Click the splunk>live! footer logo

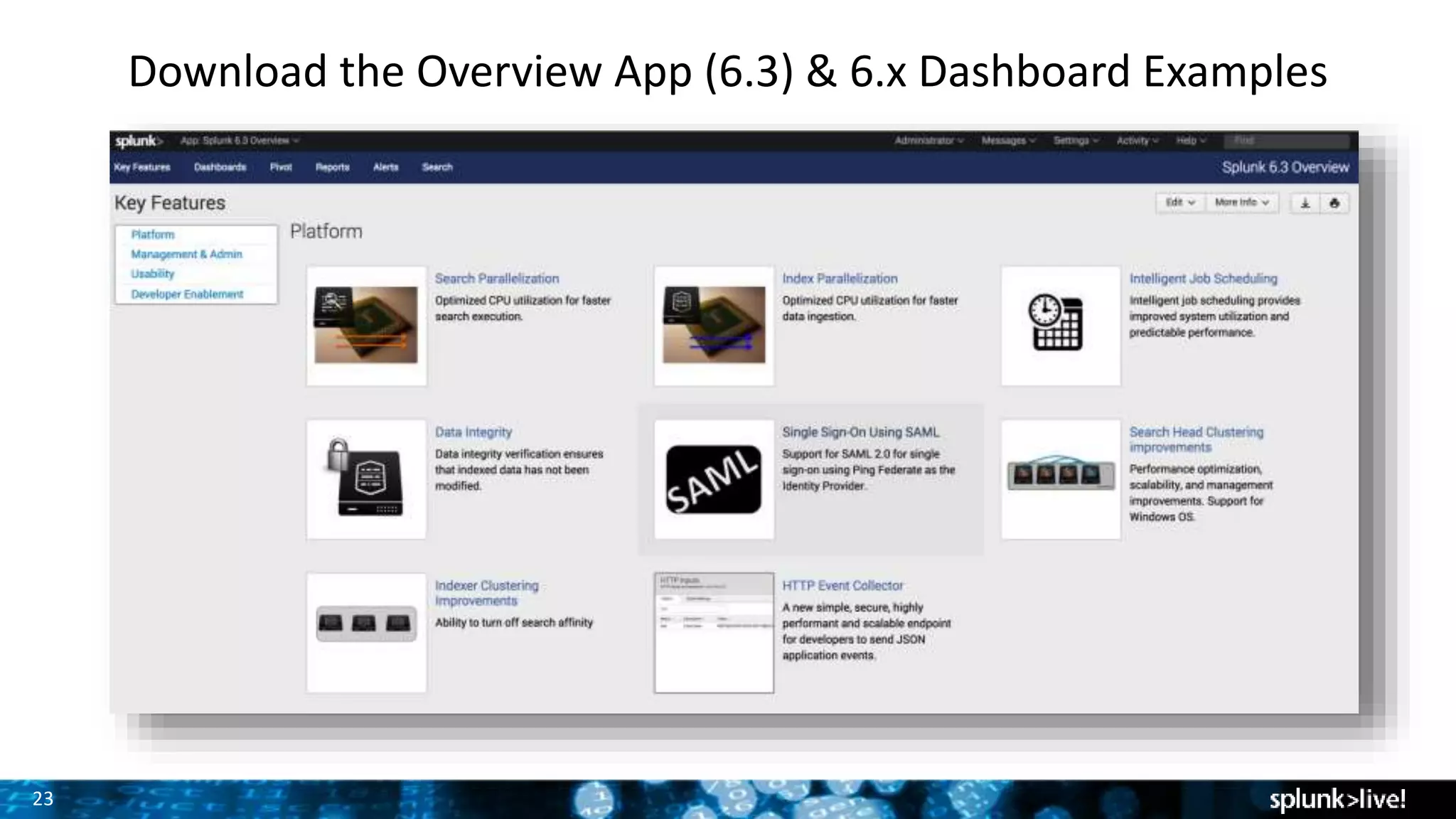[1337, 800]
